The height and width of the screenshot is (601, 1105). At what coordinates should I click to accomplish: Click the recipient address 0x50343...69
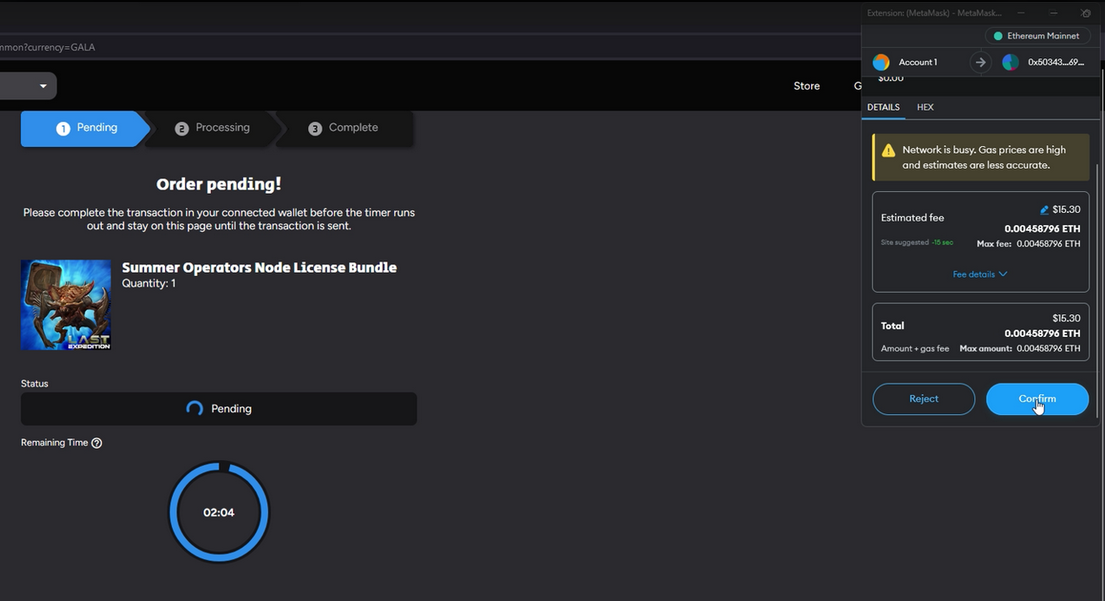coord(1056,62)
